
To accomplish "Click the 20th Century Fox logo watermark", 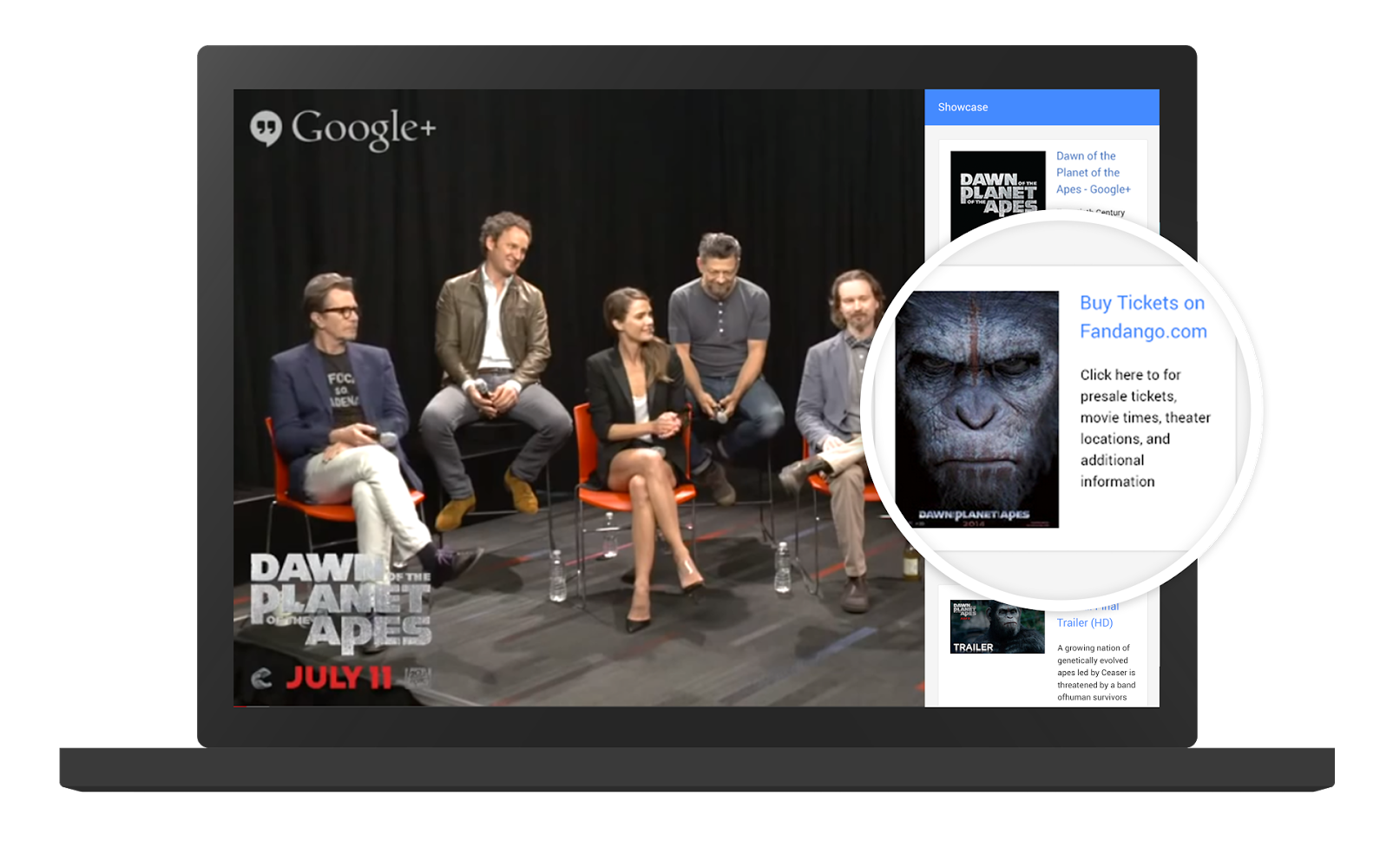I will pos(418,677).
